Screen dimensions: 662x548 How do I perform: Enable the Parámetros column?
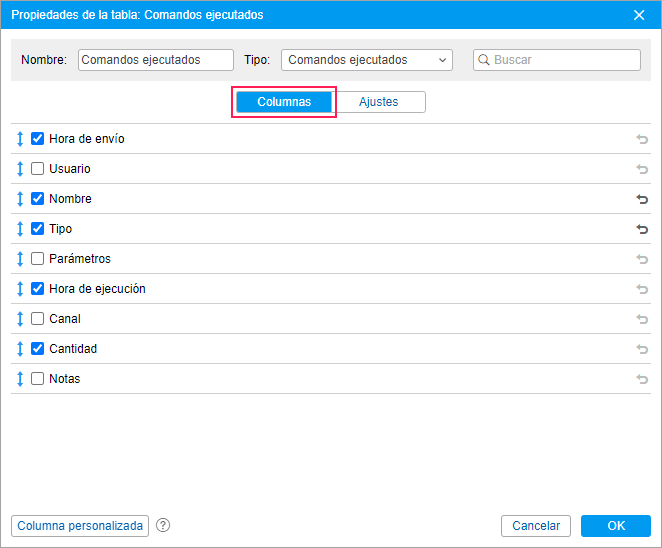pos(38,258)
